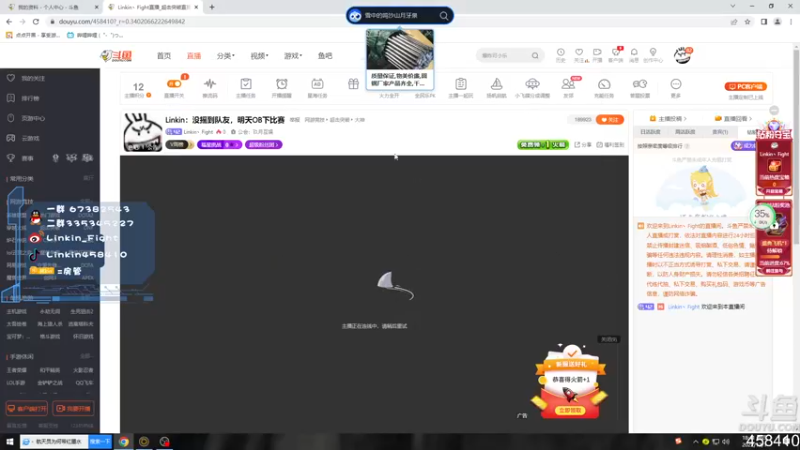Click the streamer avatar thumbnail
800x450 pixels.
(142, 132)
